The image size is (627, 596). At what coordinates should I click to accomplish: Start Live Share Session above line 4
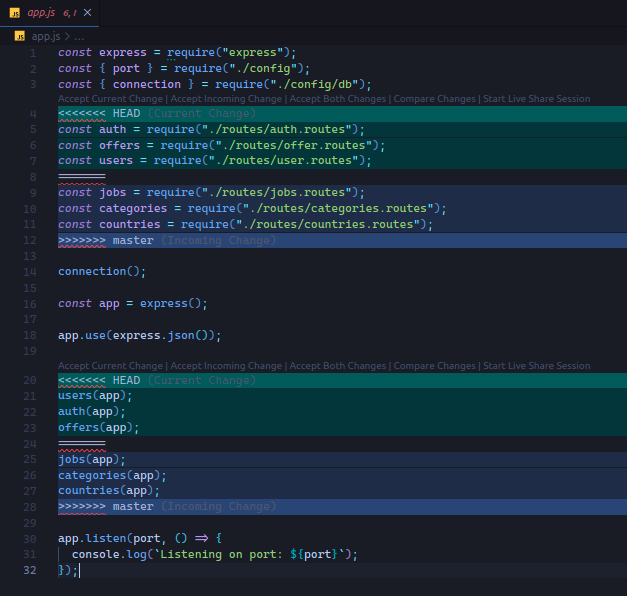pos(537,99)
